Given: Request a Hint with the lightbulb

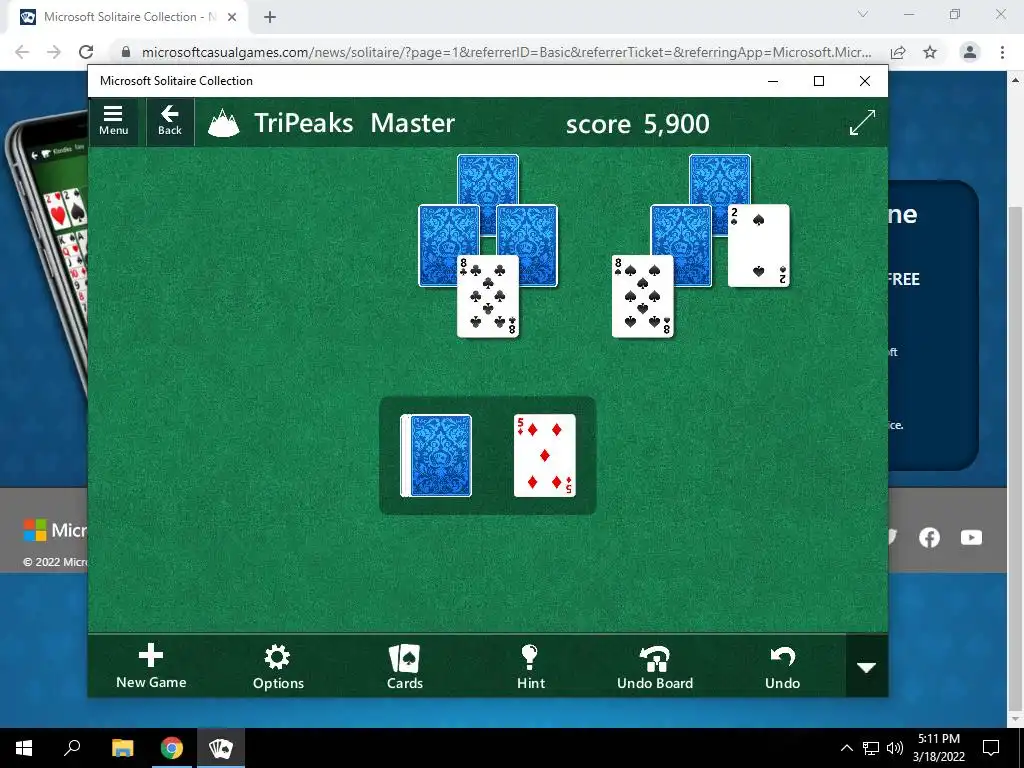Looking at the screenshot, I should click(530, 666).
